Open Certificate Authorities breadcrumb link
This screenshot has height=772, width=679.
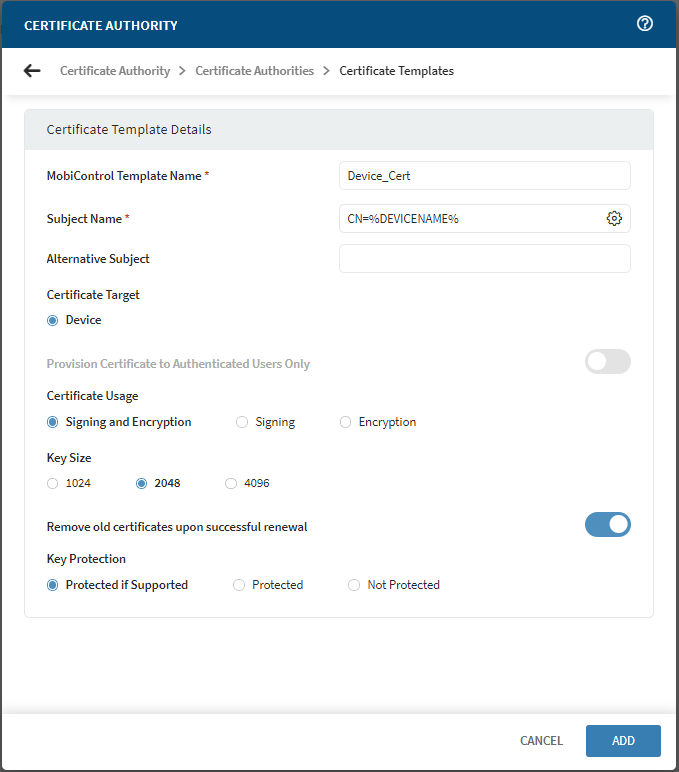[x=254, y=71]
